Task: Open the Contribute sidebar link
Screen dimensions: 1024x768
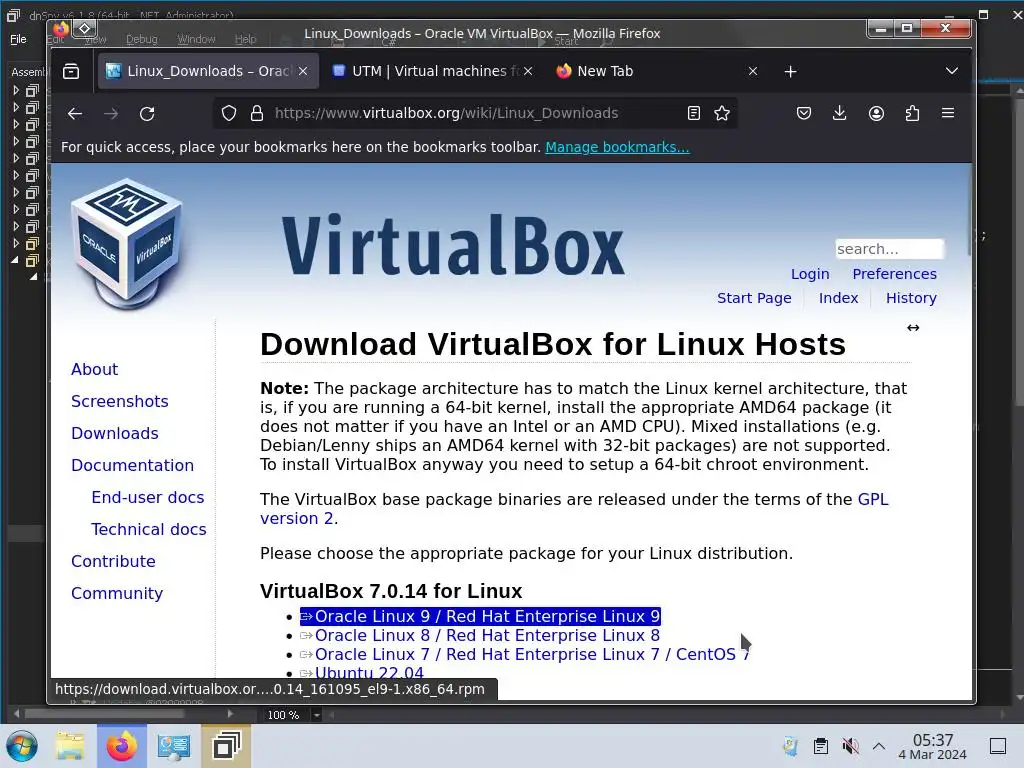Action: [113, 561]
